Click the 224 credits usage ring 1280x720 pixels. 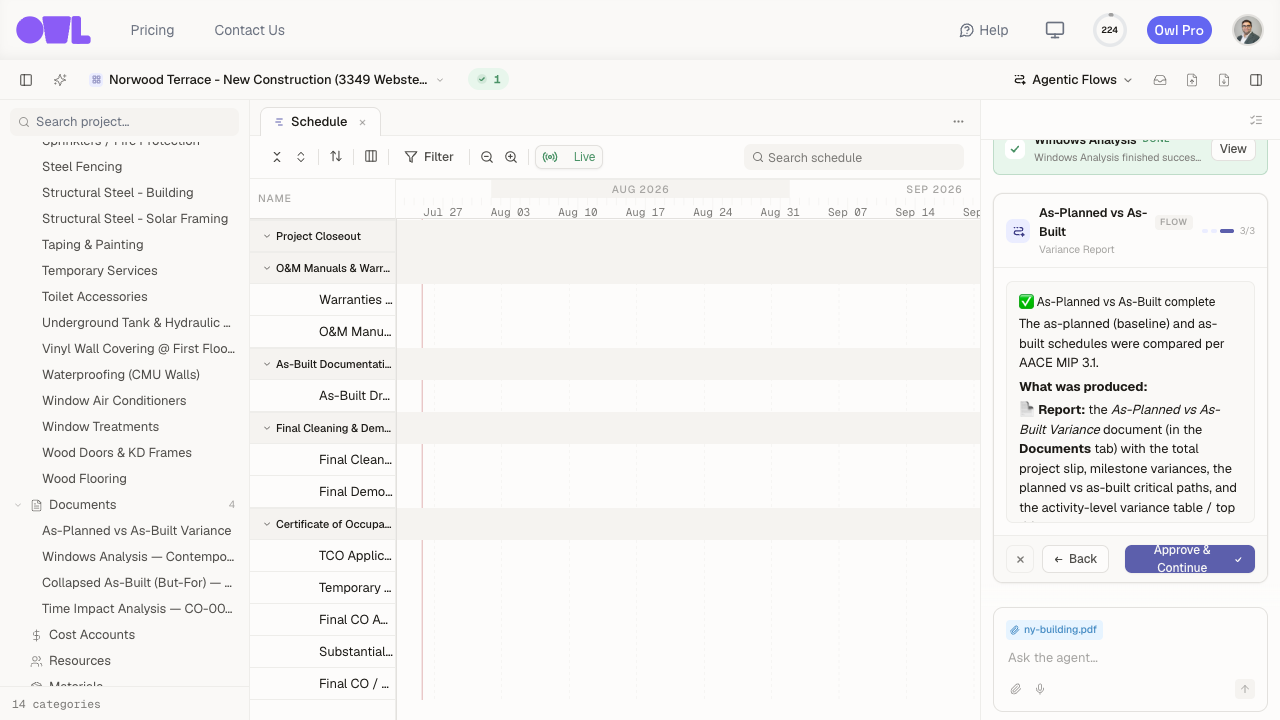click(x=1109, y=30)
